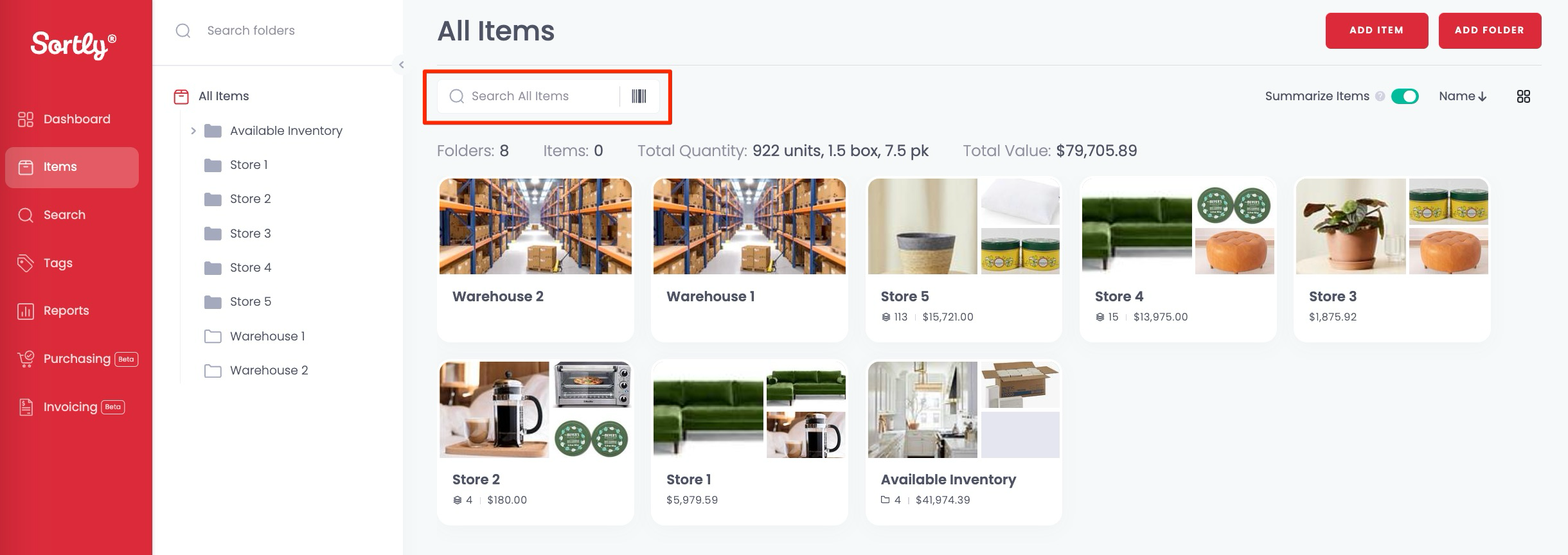Screen dimensions: 1568x555
Task: Expand the Available Inventory folder tree
Action: coord(193,131)
